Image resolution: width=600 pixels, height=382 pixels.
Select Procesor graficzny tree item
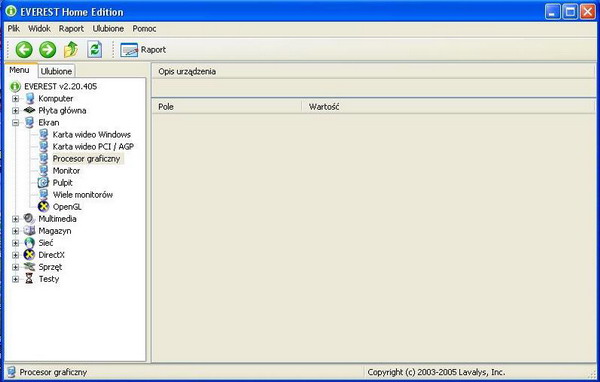coord(86,158)
